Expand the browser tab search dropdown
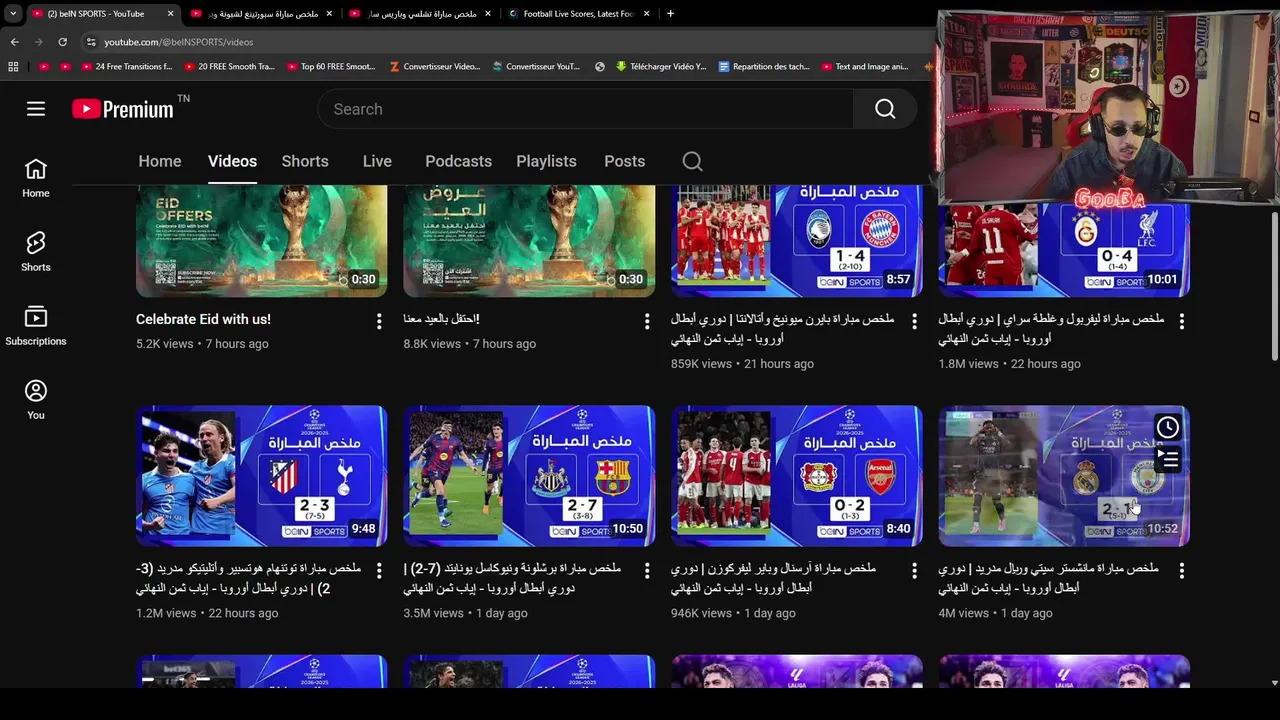This screenshot has height=720, width=1280. click(13, 14)
